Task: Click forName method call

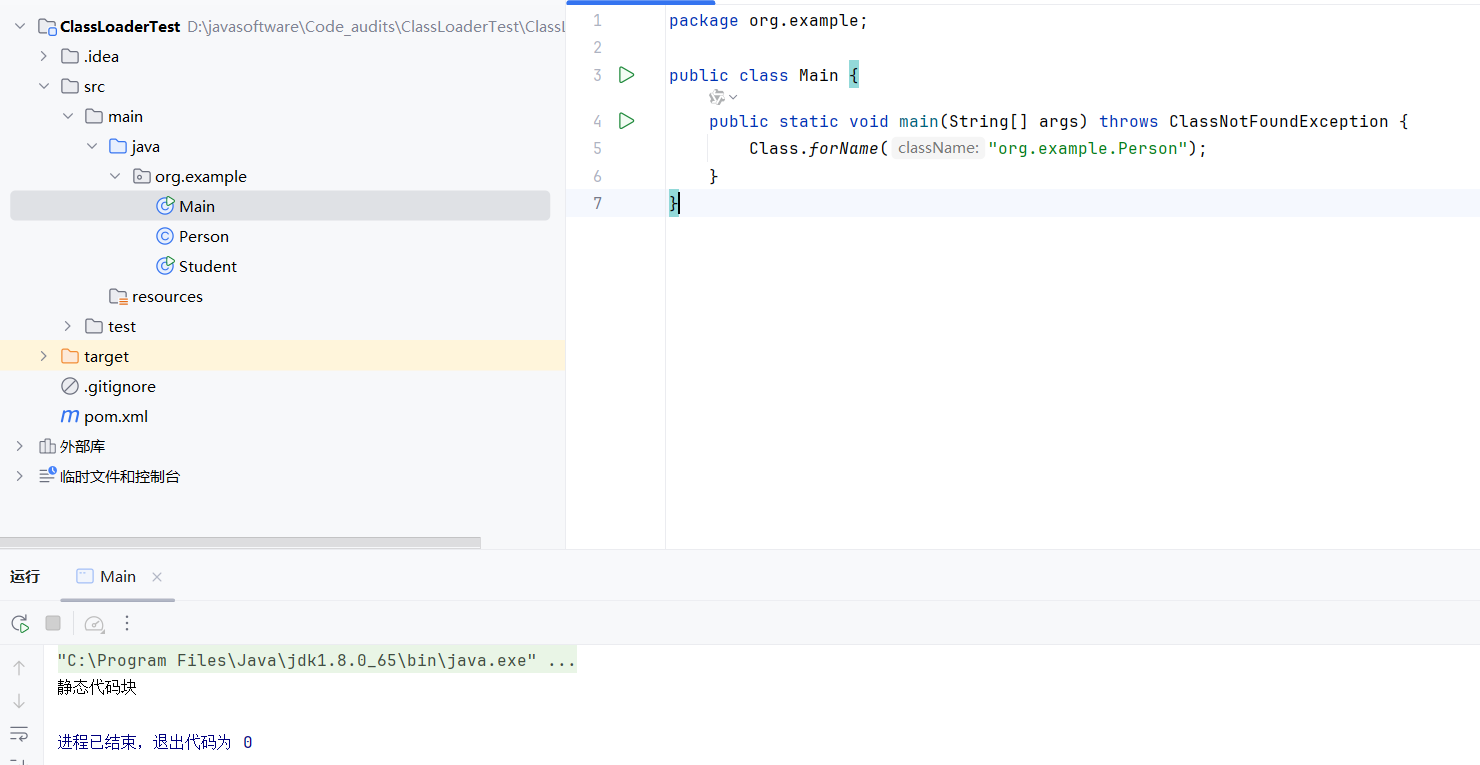Action: click(x=843, y=148)
